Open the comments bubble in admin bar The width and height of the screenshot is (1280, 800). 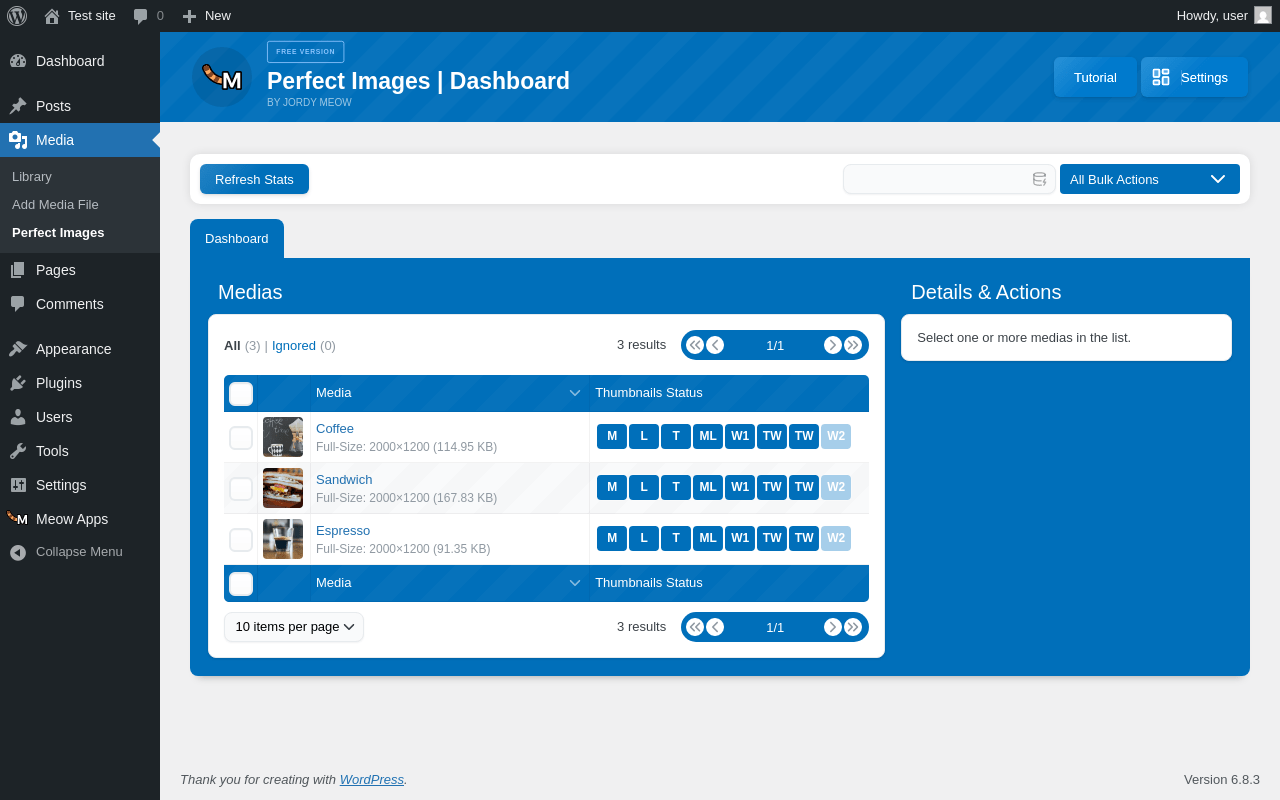(x=141, y=16)
